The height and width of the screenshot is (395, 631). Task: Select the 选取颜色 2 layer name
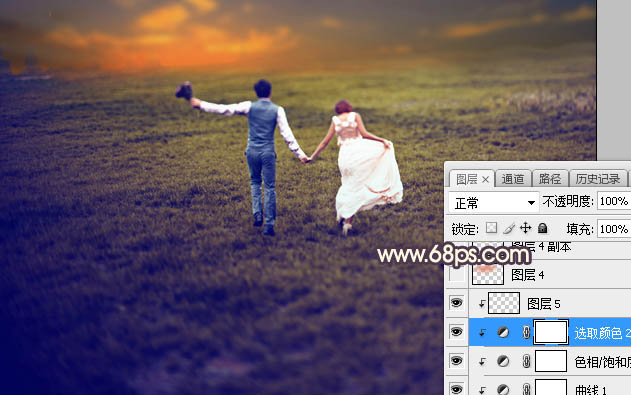pyautogui.click(x=602, y=333)
